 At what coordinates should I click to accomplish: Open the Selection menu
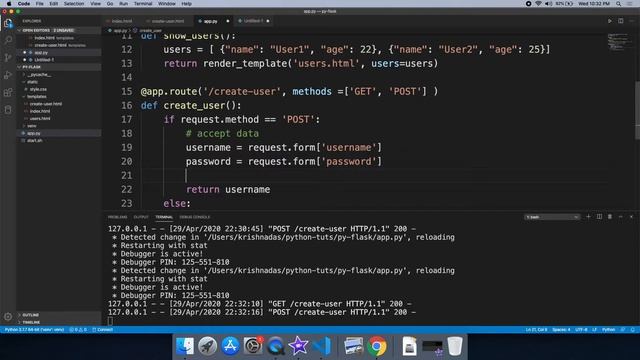pos(74,4)
